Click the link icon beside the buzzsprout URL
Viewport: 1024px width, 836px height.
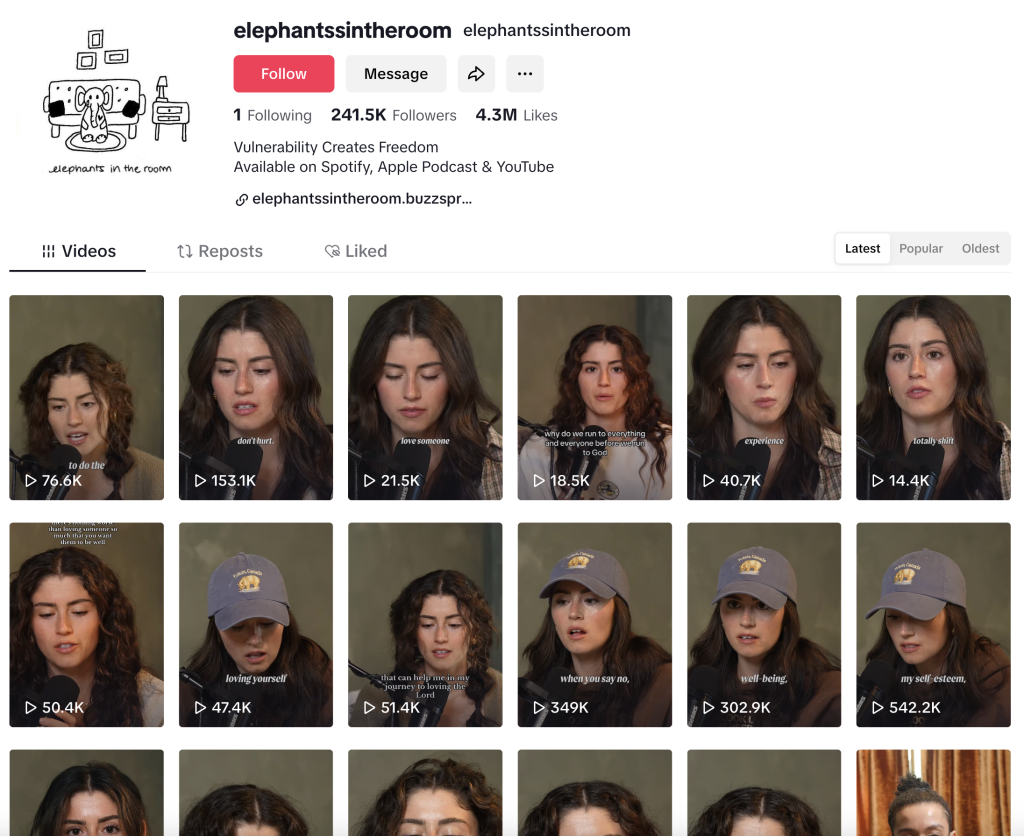tap(241, 199)
